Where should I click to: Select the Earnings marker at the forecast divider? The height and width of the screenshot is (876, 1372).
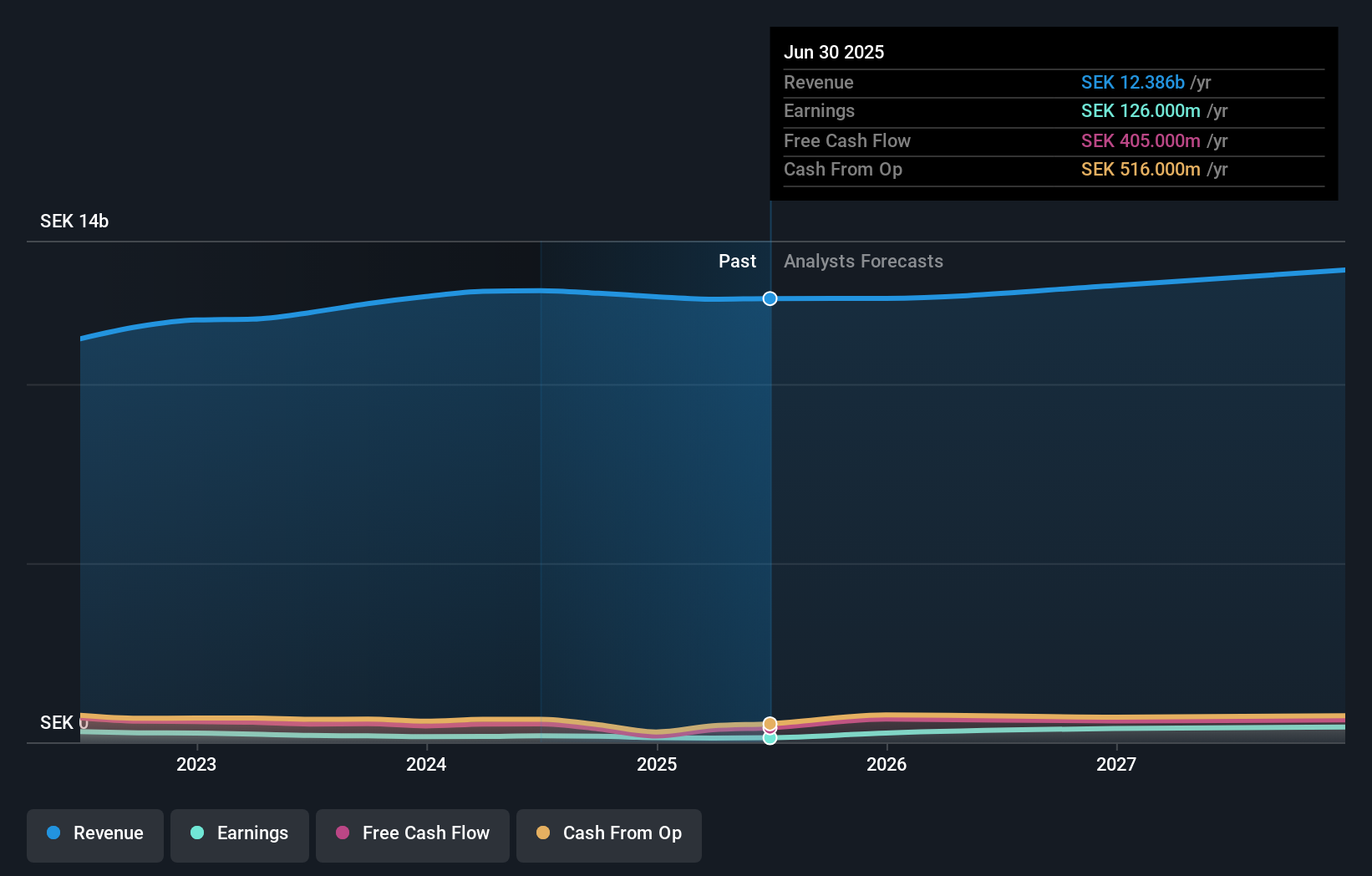[x=770, y=737]
